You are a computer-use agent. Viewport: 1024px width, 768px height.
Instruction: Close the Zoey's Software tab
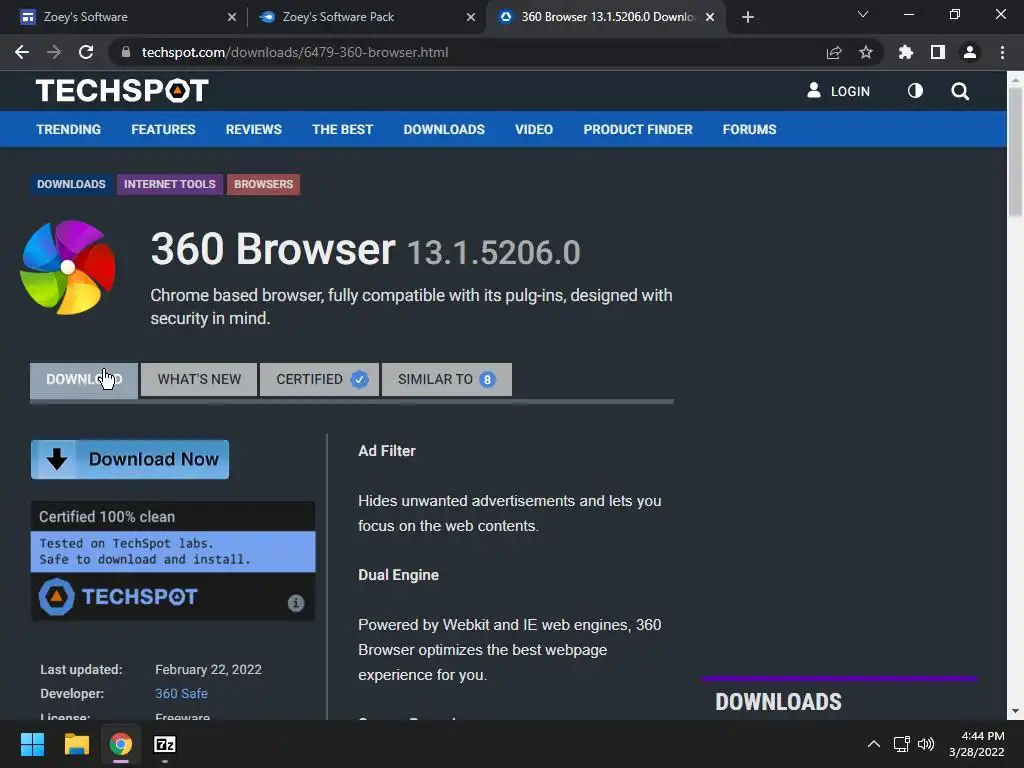232,17
